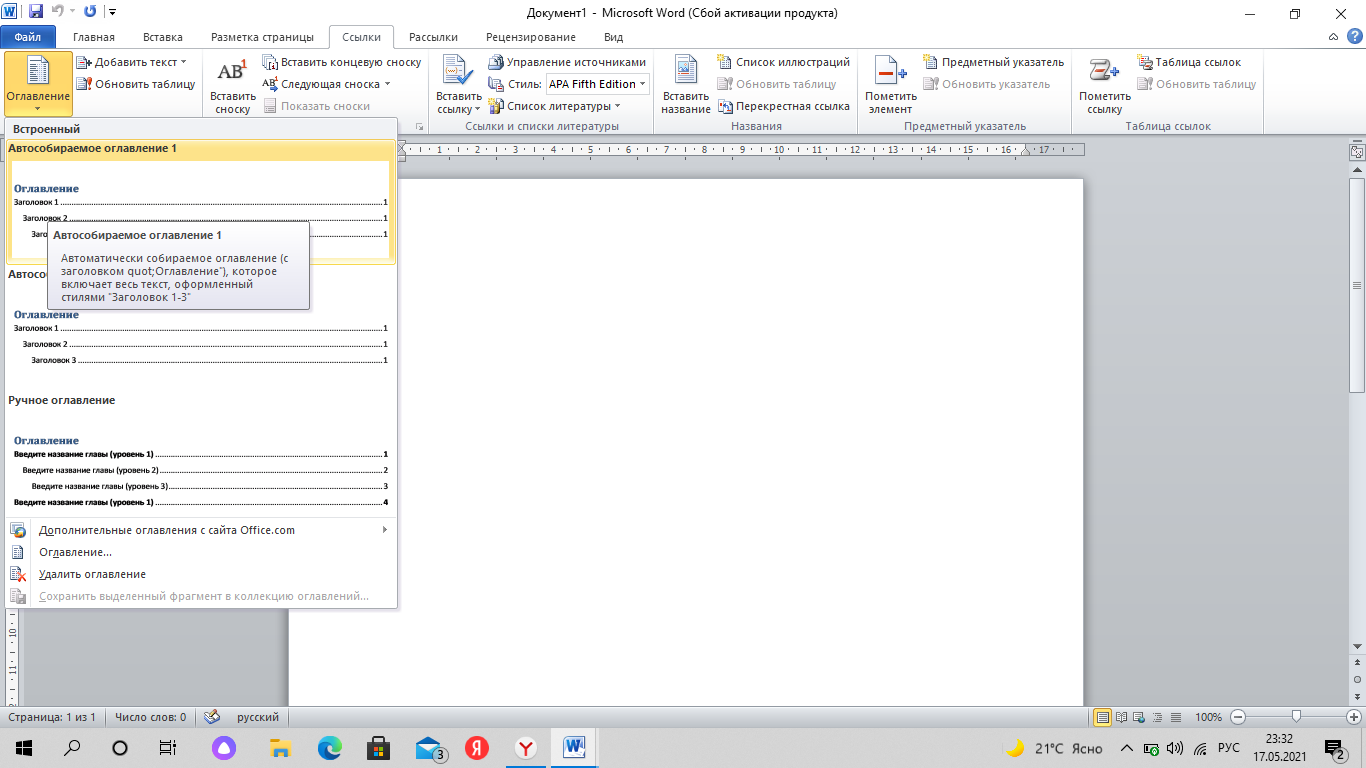Viewport: 1366px width, 768px height.
Task: Expand the Add Text (Добавить текст) dropdown
Action: click(x=132, y=62)
